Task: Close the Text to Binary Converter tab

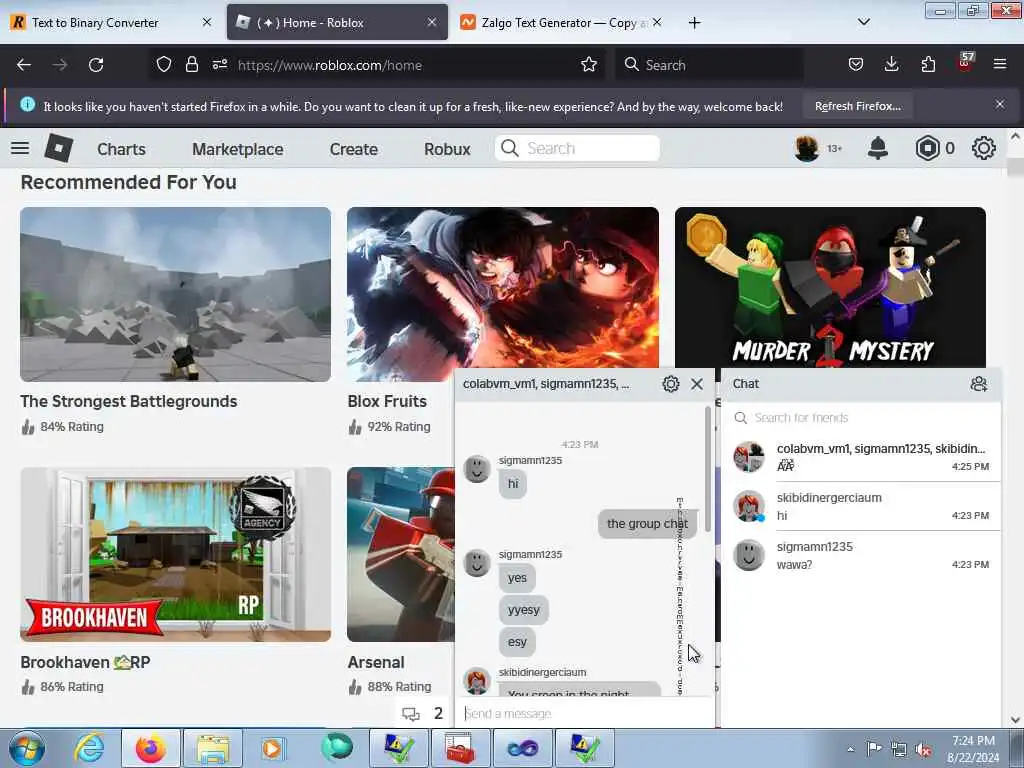Action: coord(206,22)
